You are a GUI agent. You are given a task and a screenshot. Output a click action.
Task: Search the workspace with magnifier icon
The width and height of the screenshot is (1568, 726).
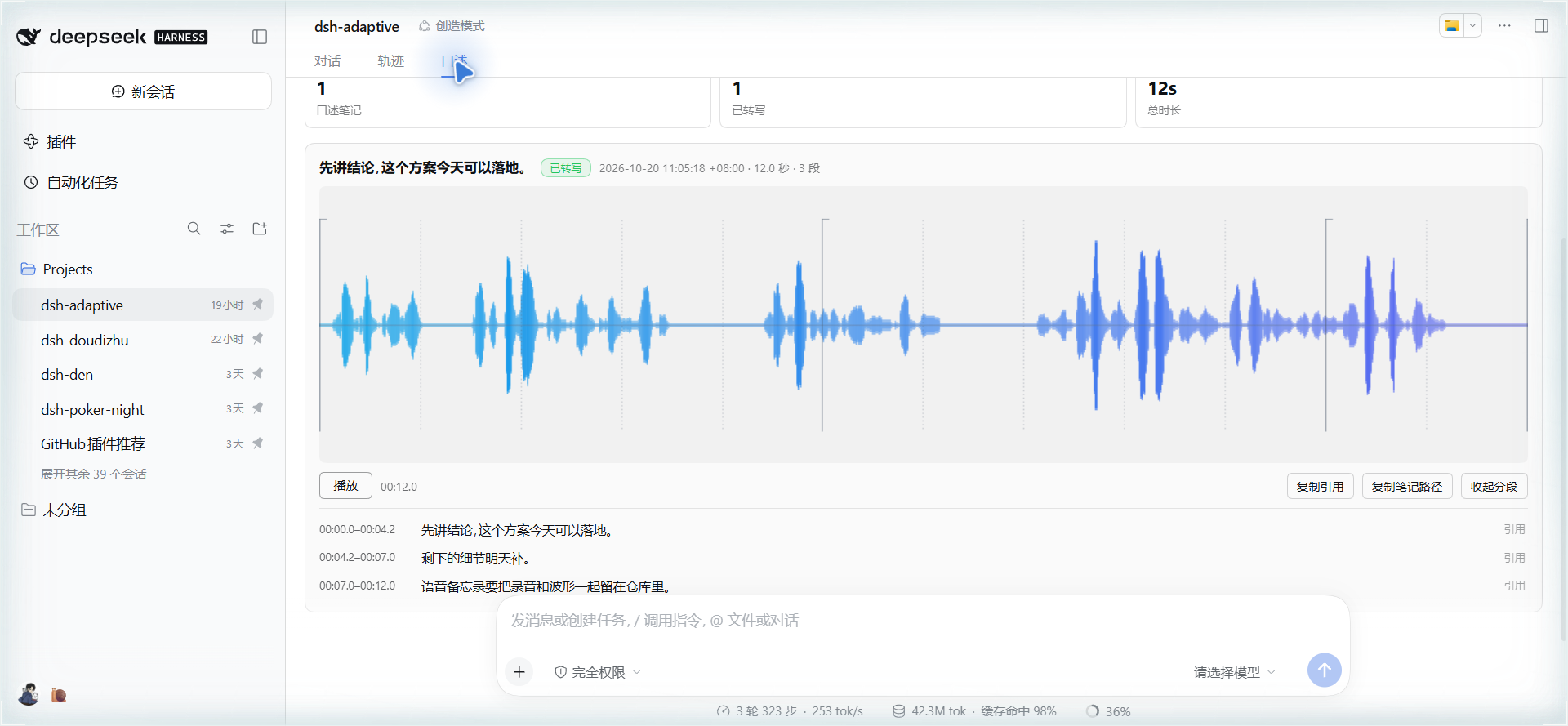click(194, 229)
